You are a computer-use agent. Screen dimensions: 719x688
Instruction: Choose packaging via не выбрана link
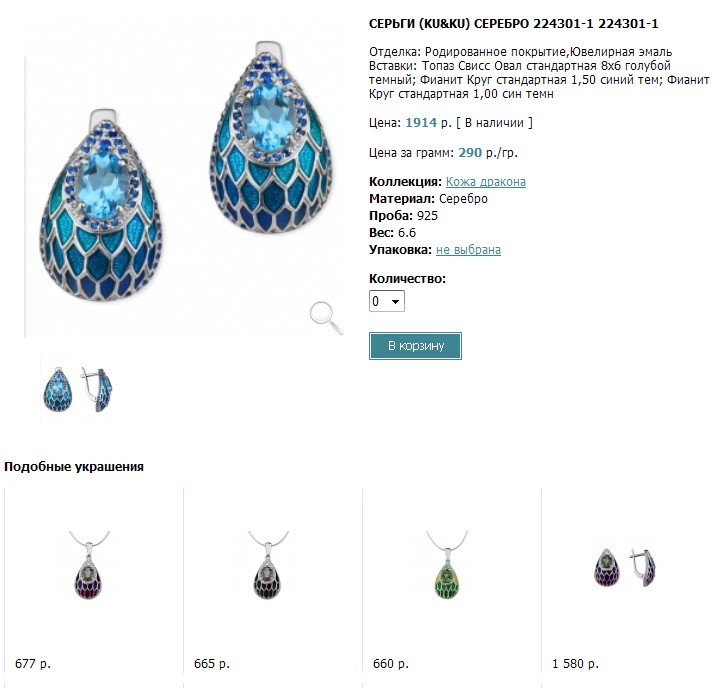pyautogui.click(x=468, y=250)
